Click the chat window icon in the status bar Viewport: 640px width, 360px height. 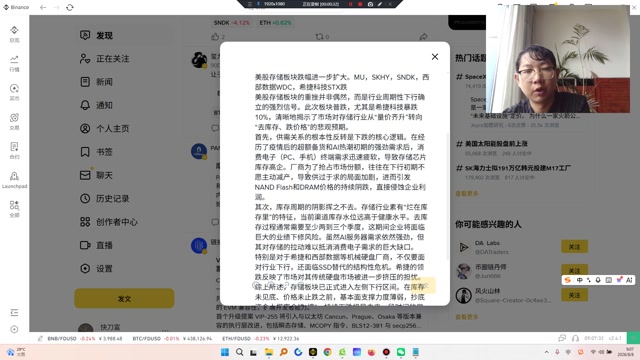click(562, 338)
